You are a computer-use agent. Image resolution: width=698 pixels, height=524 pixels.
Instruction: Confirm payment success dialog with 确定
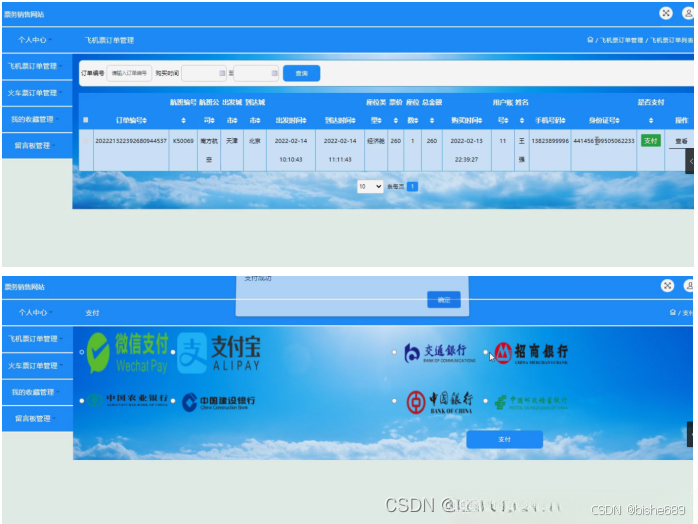pos(444,300)
